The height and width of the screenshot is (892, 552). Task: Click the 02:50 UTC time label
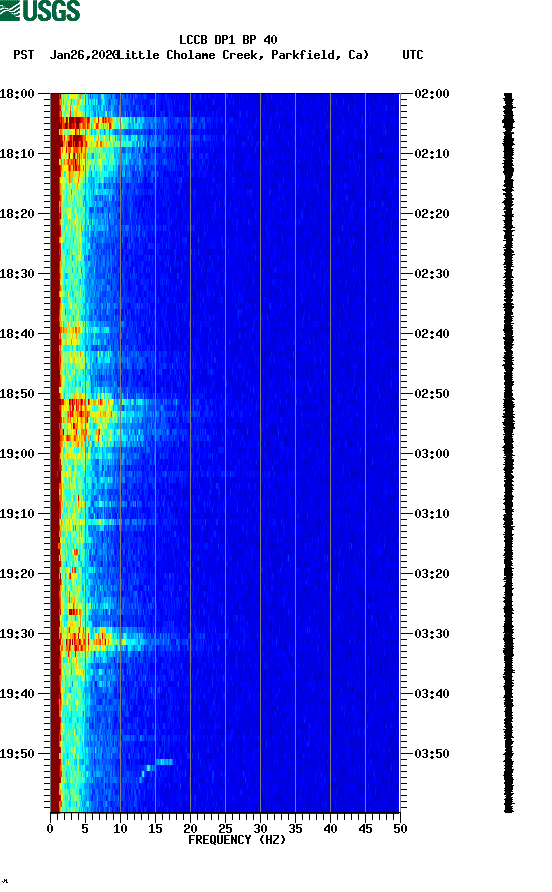(x=432, y=394)
